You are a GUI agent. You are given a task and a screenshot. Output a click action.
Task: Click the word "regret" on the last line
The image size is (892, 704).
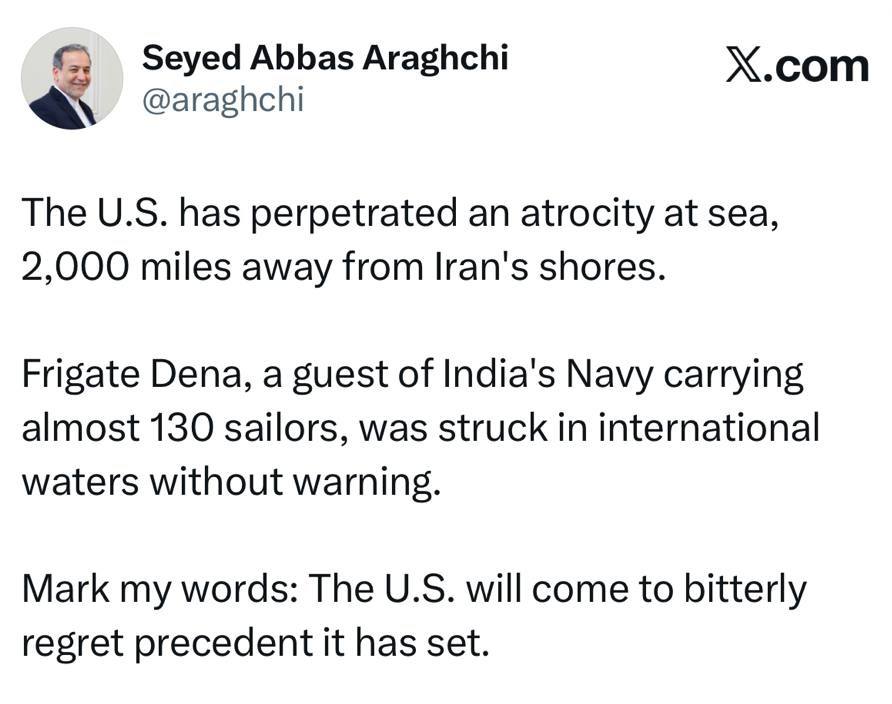(x=73, y=644)
